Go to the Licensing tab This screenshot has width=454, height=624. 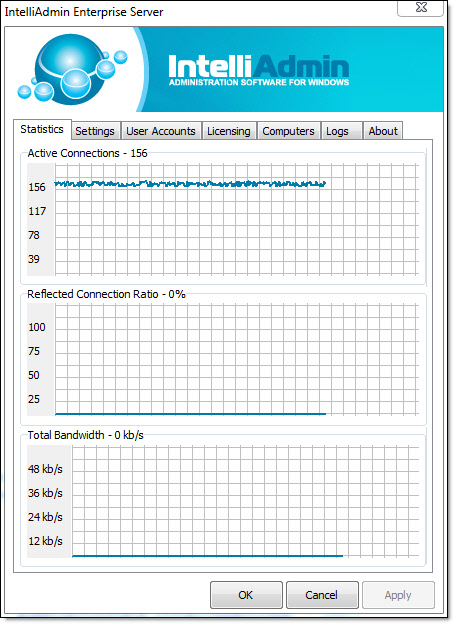(x=229, y=131)
